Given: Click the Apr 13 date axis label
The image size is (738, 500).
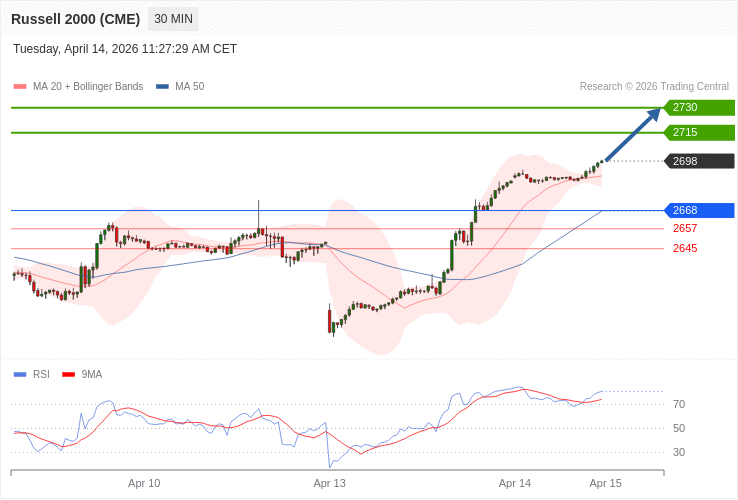Looking at the screenshot, I should (x=329, y=483).
